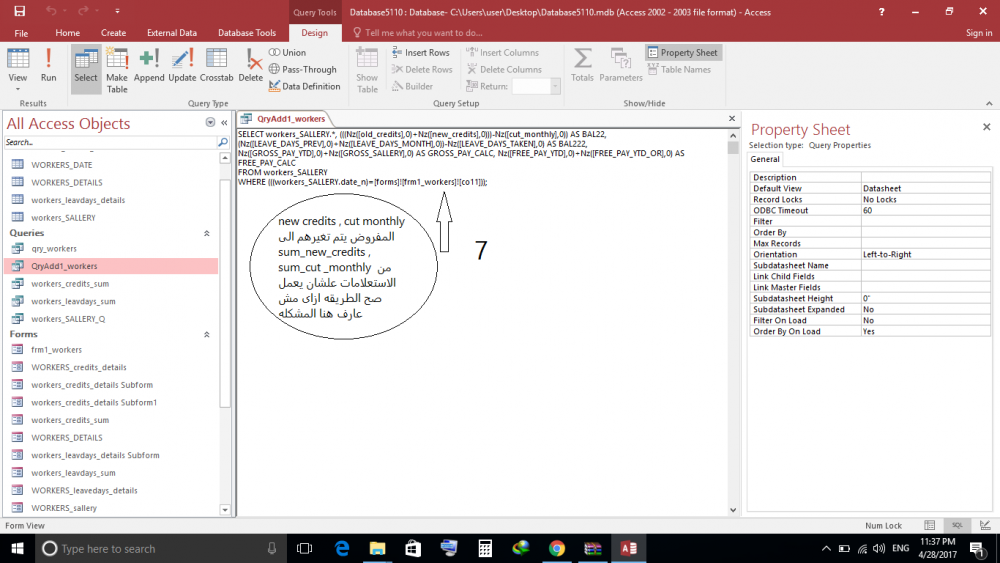Click the Sign in link

tap(978, 33)
